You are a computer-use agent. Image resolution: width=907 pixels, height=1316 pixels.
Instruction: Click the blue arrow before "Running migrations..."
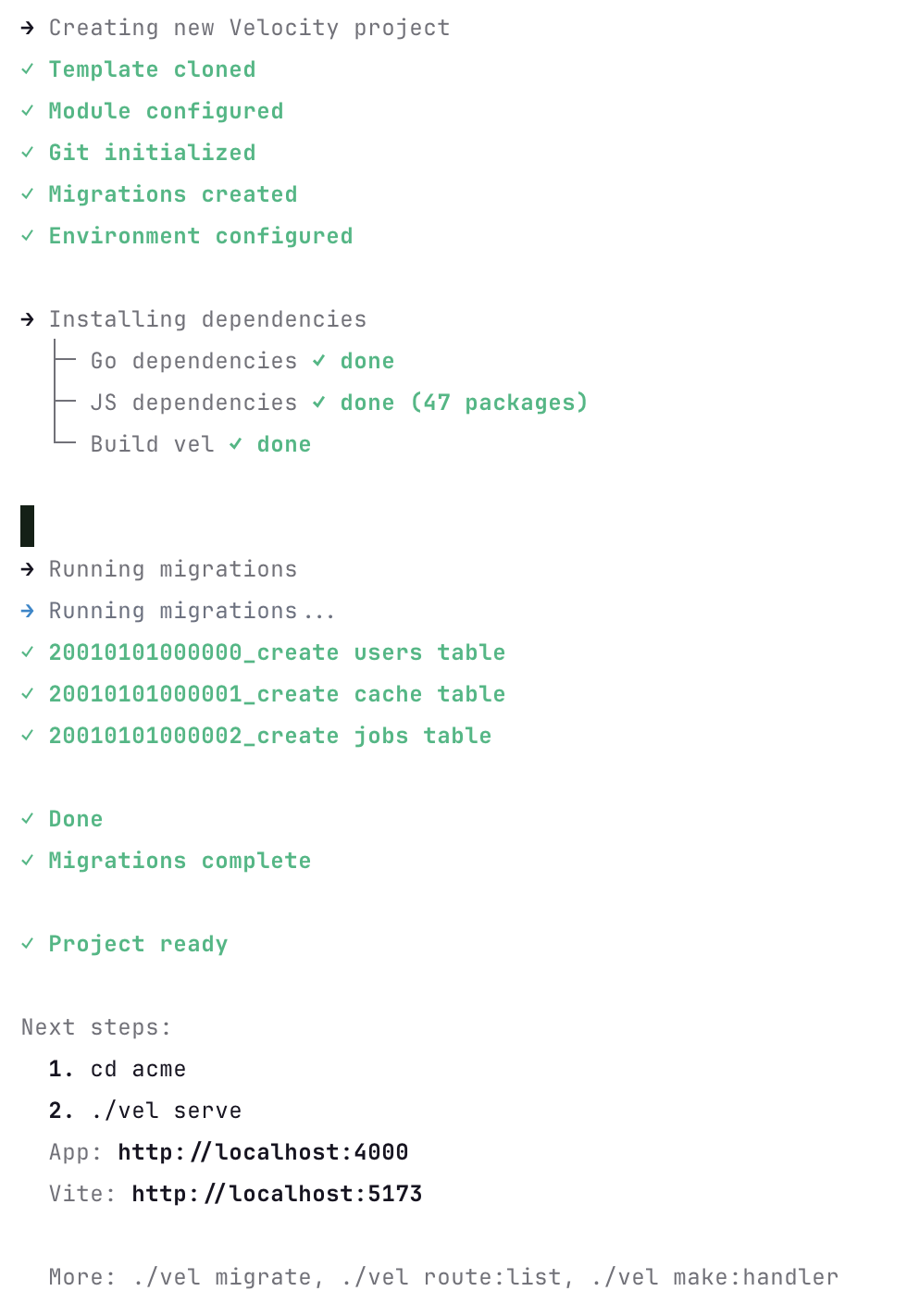[x=28, y=611]
